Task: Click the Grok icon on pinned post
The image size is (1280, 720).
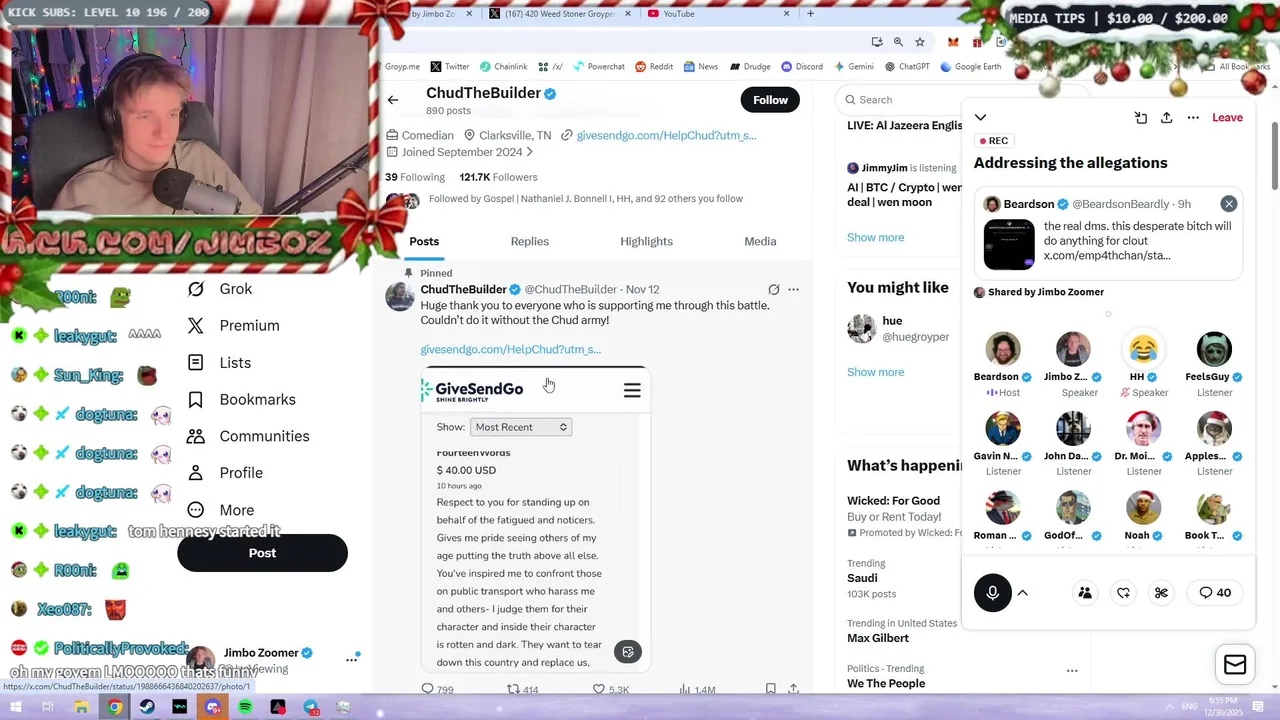Action: [x=774, y=290]
